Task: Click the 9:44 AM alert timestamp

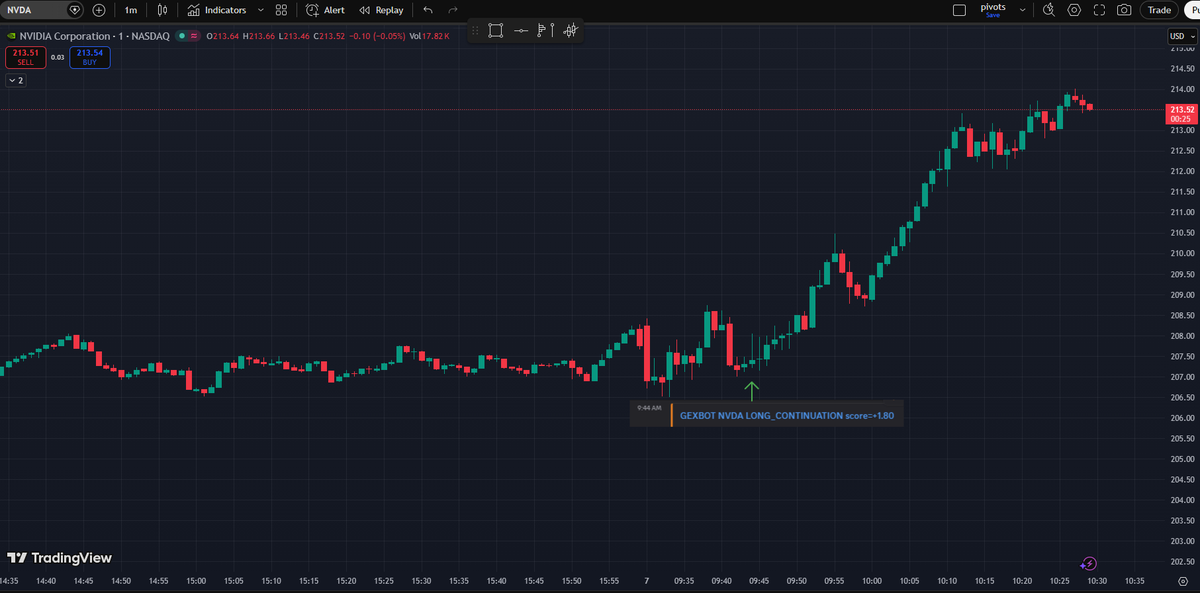Action: point(649,408)
